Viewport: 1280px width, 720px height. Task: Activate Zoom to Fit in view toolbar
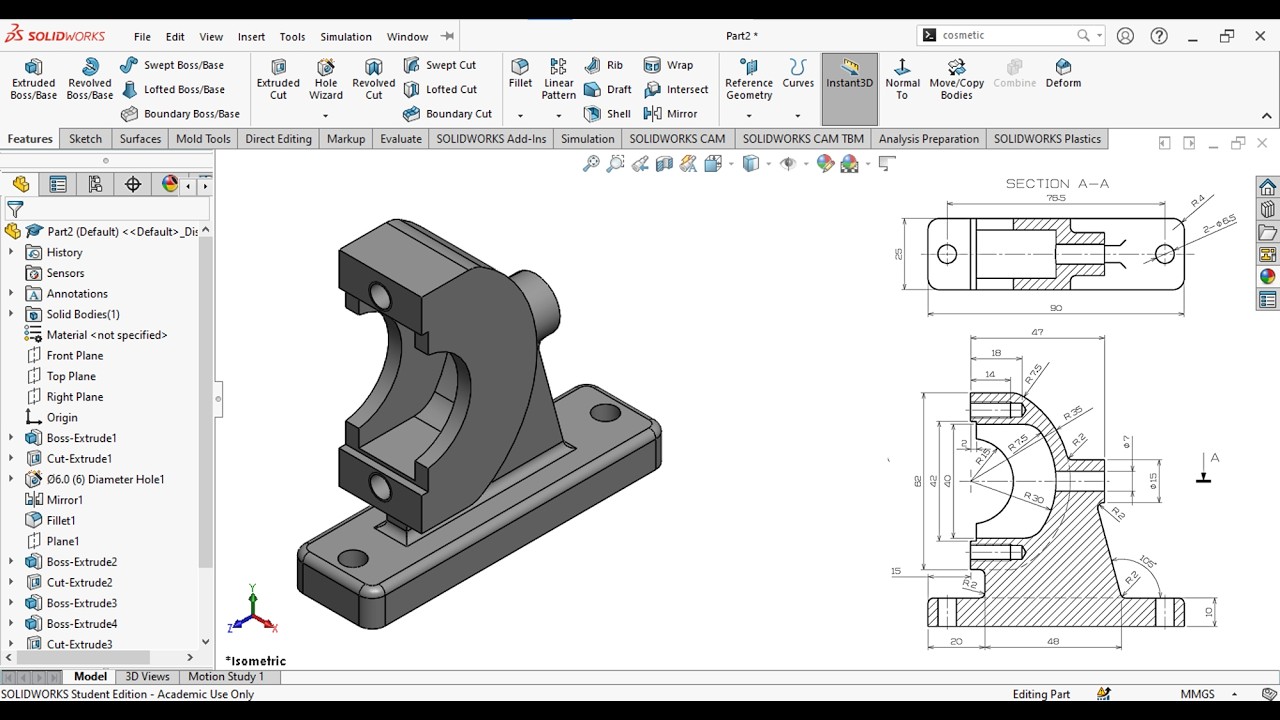click(591, 164)
